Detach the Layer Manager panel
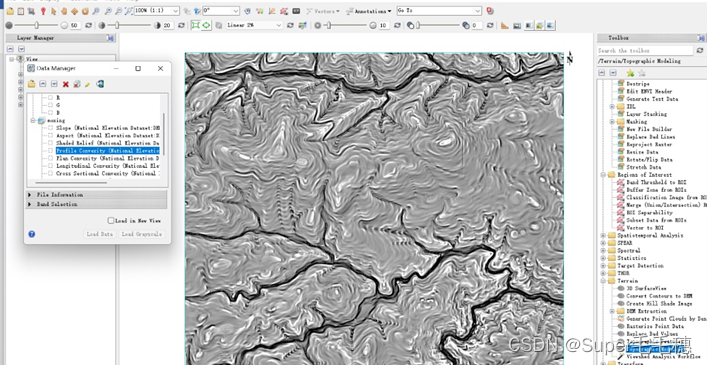Viewport: 707px width, 365px height. [110, 38]
